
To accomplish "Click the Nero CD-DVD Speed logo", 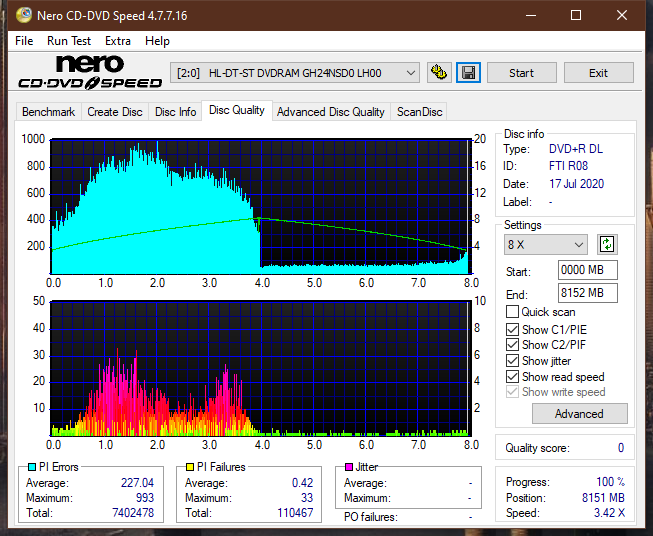I will (x=90, y=72).
